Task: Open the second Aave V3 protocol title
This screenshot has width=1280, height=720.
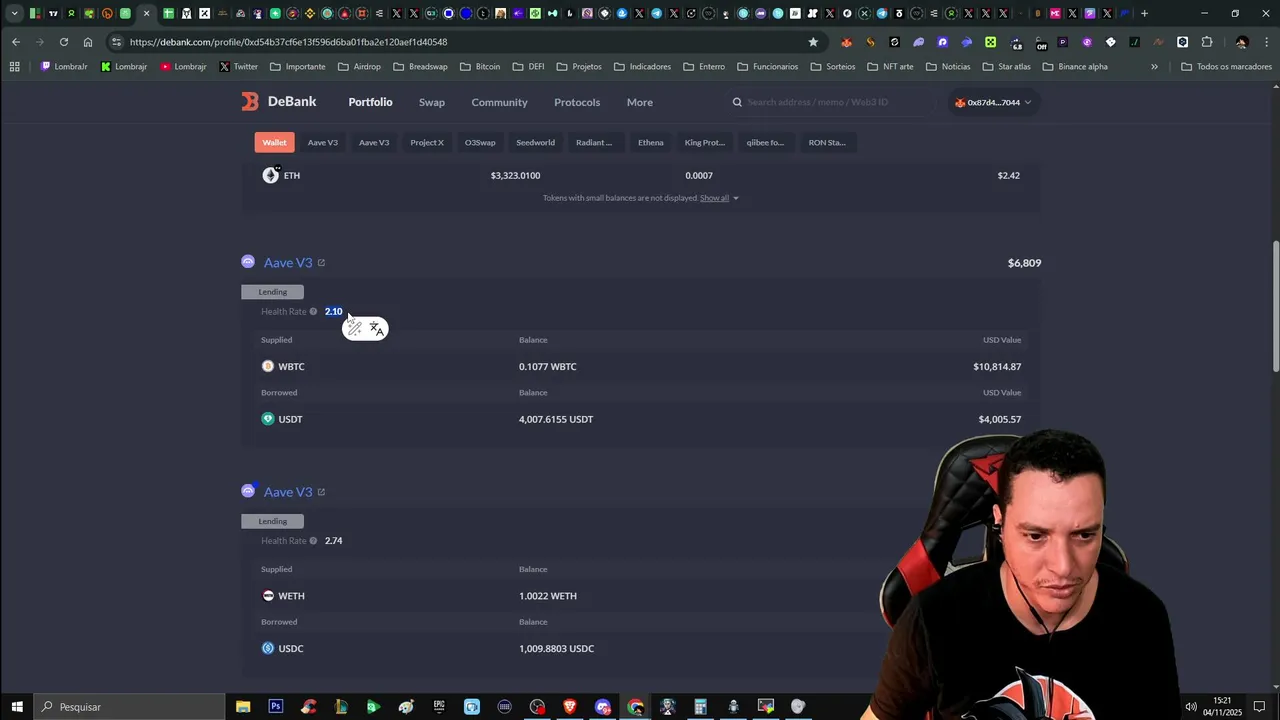Action: click(x=288, y=492)
